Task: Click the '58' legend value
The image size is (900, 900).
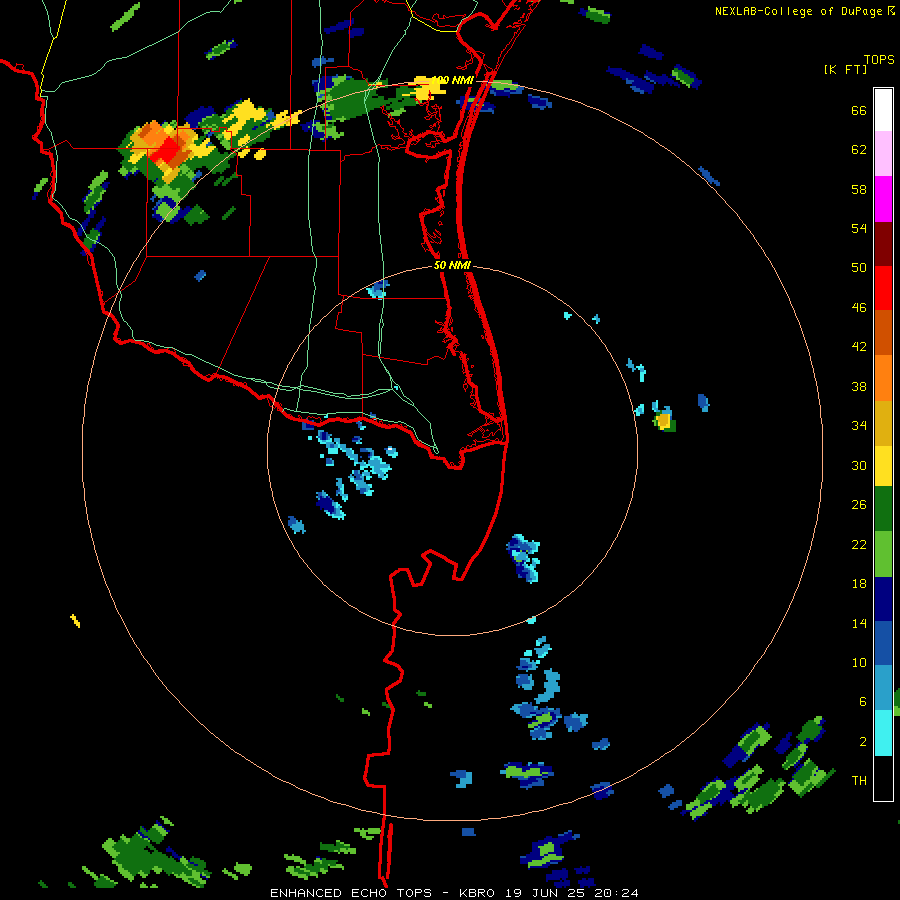Action: 859,189
